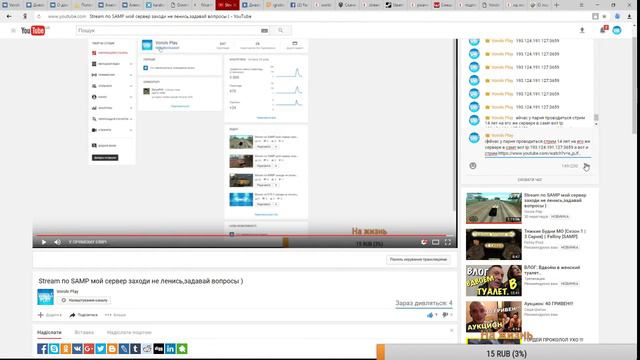The image size is (640, 360).
Task: Click the search magnifier button
Action: [280, 31]
